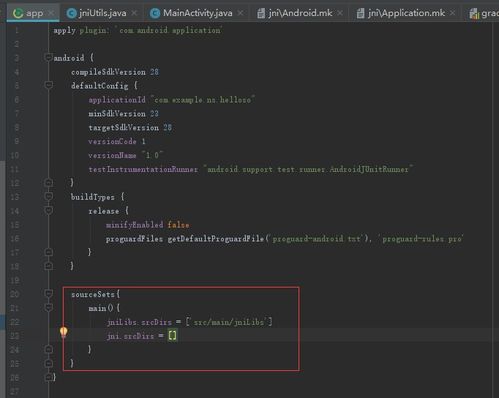Collapse the release block fold marker
Screen dimensions: 499x398
click(x=48, y=210)
